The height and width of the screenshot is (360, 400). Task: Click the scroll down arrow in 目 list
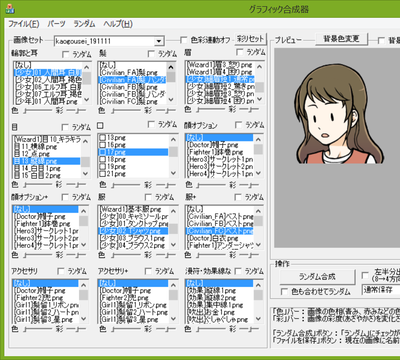click(x=85, y=174)
